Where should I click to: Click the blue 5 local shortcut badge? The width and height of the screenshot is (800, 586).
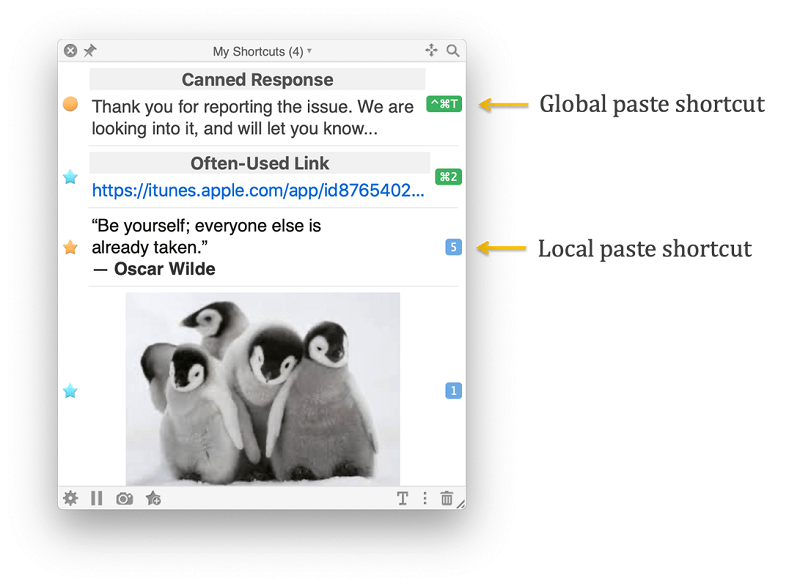point(452,244)
